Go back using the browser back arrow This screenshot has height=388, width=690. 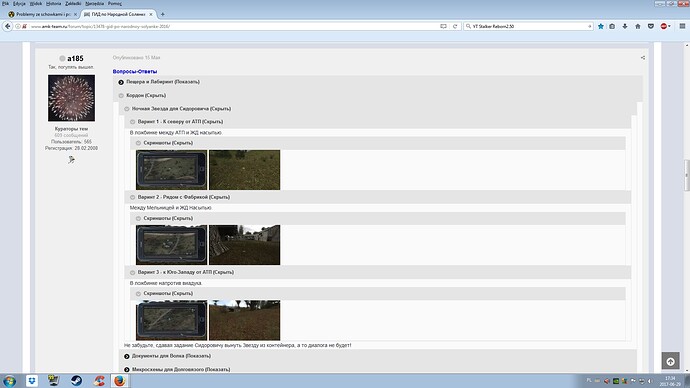coord(7,26)
